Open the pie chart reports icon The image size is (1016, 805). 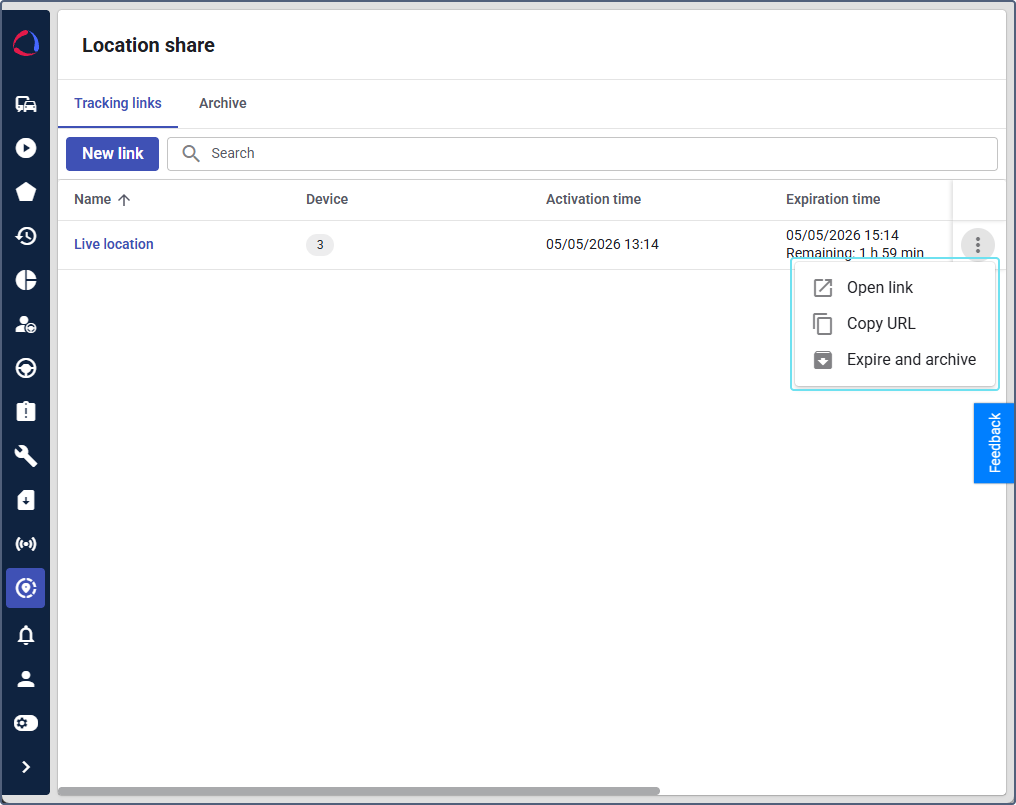point(26,280)
